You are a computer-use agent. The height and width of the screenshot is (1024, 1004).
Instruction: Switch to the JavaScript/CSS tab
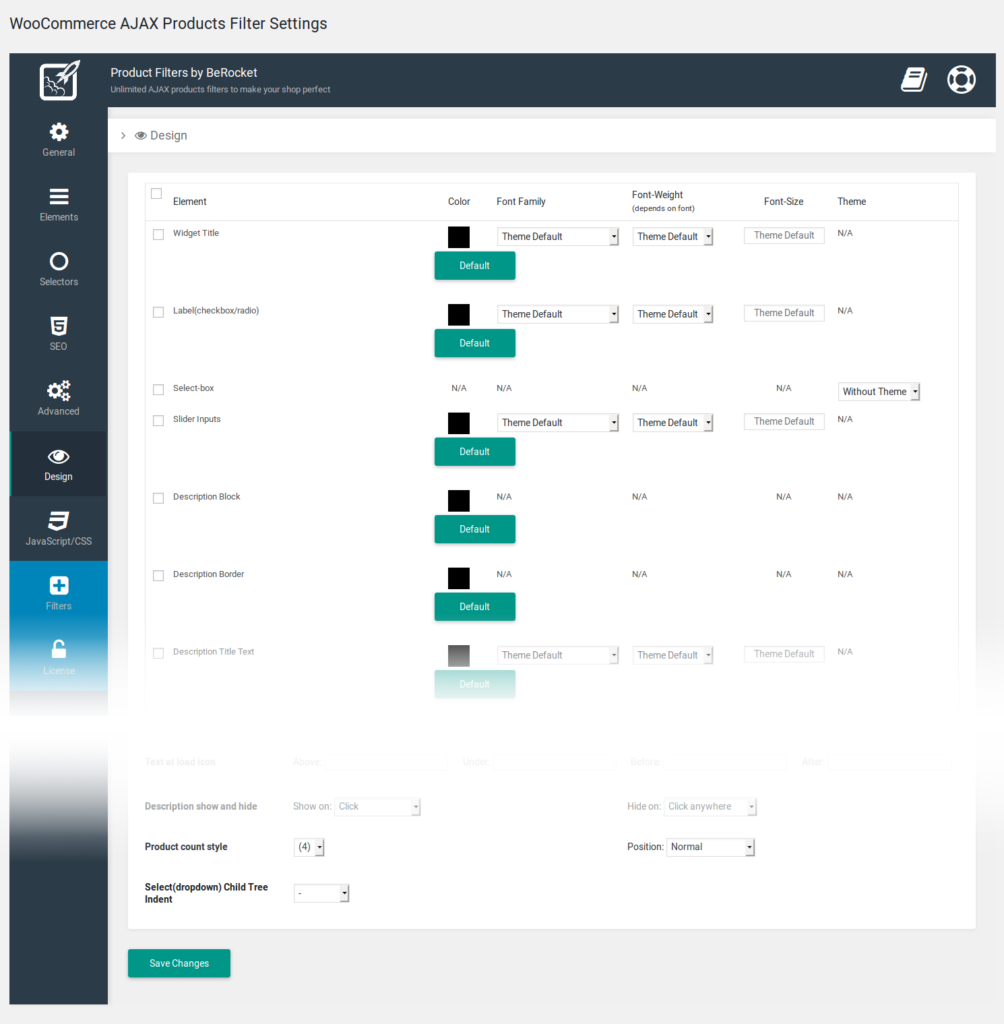59,528
